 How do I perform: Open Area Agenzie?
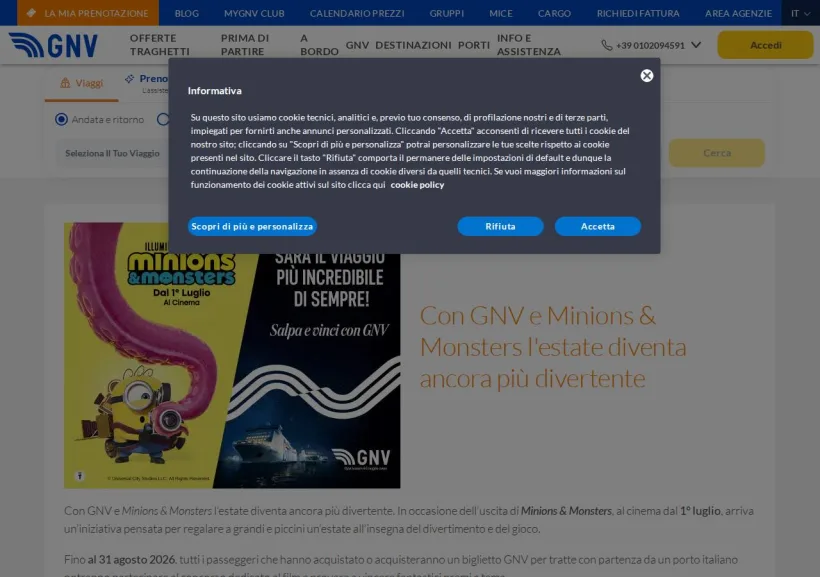[x=738, y=13]
